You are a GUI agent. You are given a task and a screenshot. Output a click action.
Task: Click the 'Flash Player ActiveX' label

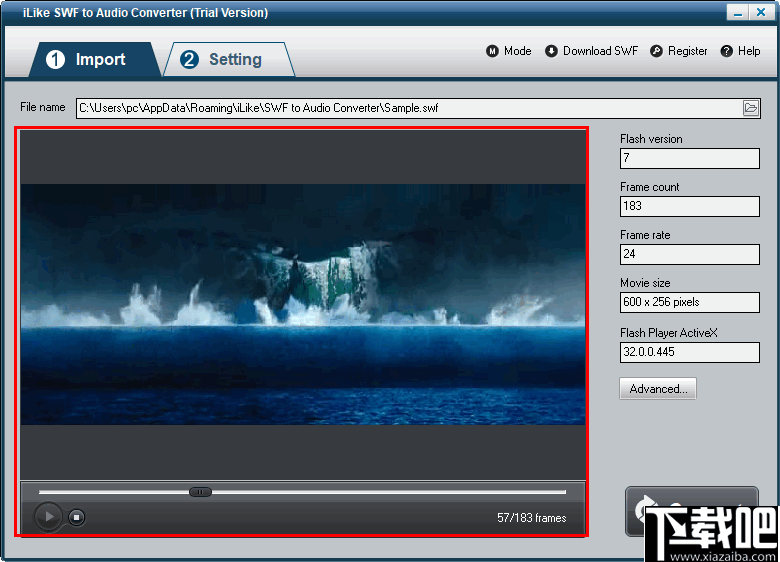coord(669,332)
